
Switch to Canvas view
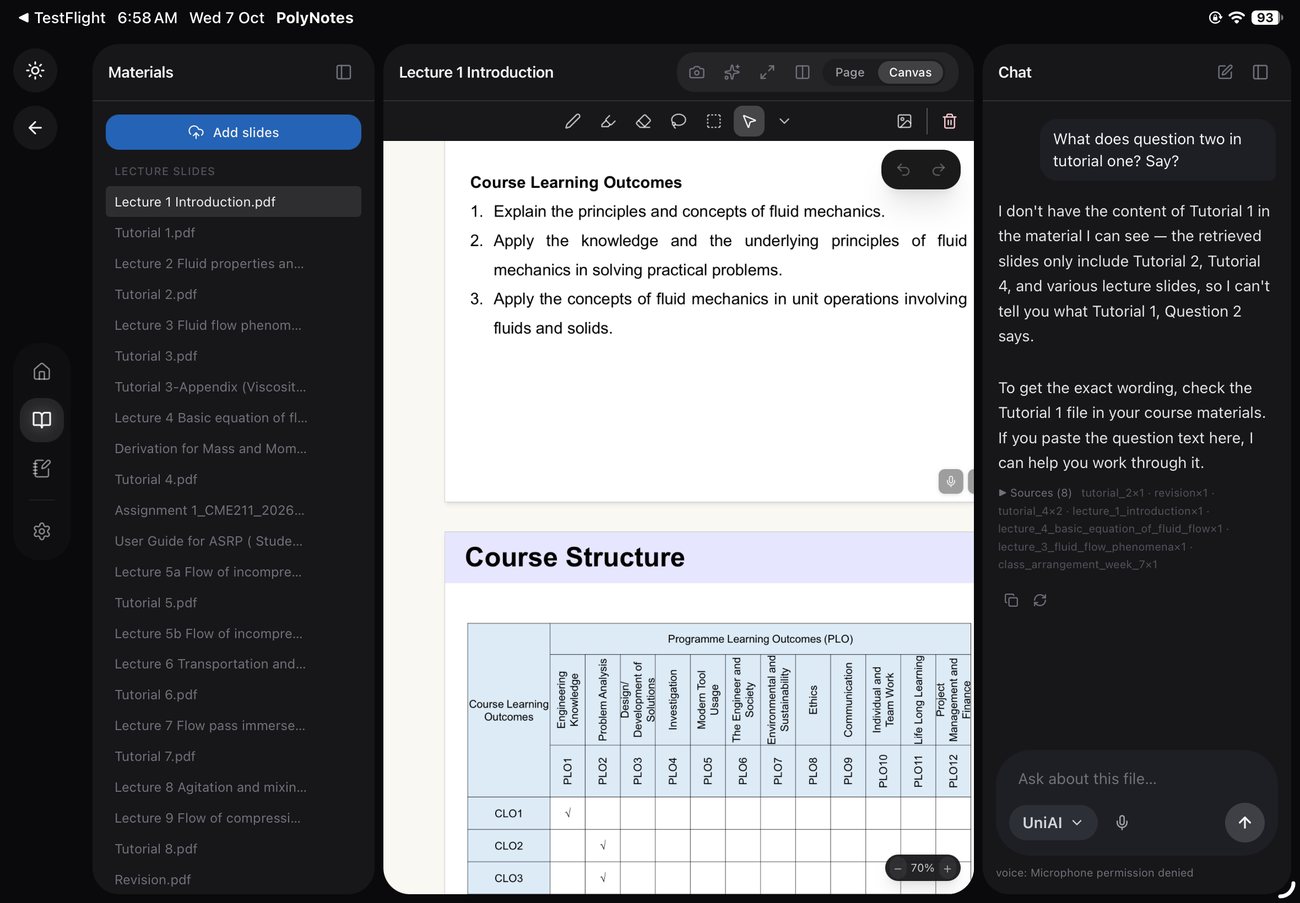(x=910, y=72)
